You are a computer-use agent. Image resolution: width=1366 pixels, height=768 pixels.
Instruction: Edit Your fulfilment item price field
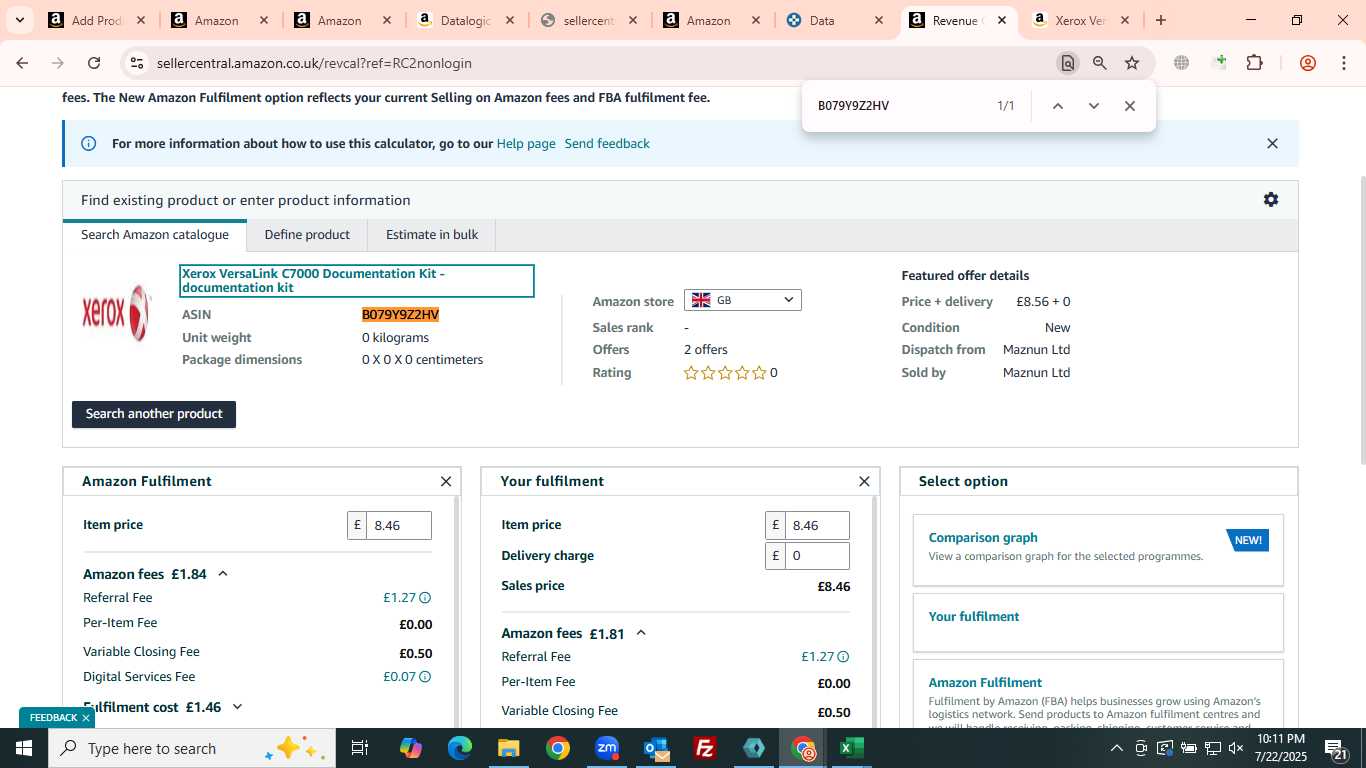817,525
